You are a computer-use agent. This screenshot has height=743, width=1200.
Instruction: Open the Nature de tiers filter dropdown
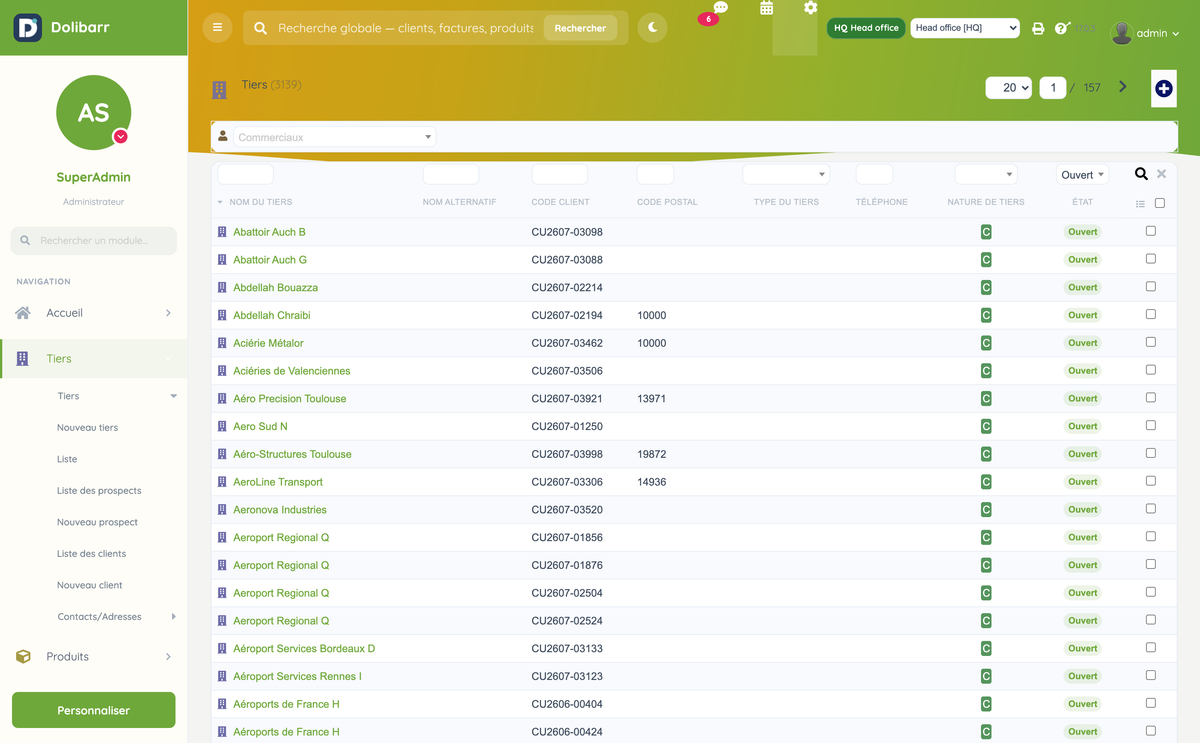click(x=986, y=174)
